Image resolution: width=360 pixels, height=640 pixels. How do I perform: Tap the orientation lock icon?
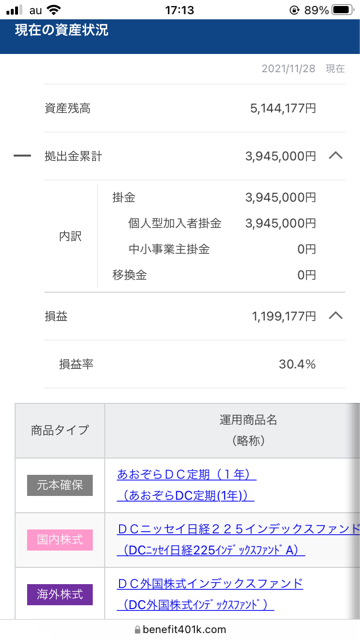(x=294, y=10)
